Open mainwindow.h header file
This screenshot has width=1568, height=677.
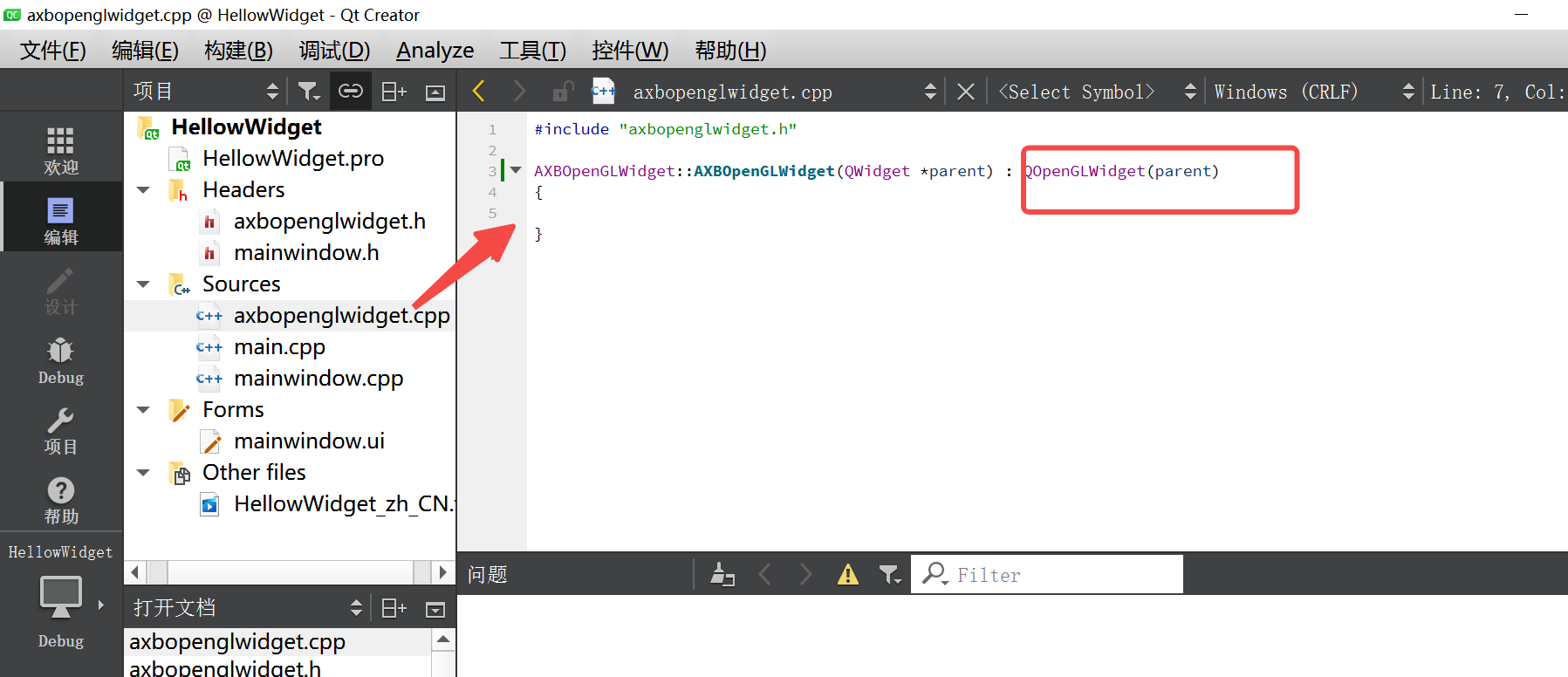pyautogui.click(x=306, y=253)
